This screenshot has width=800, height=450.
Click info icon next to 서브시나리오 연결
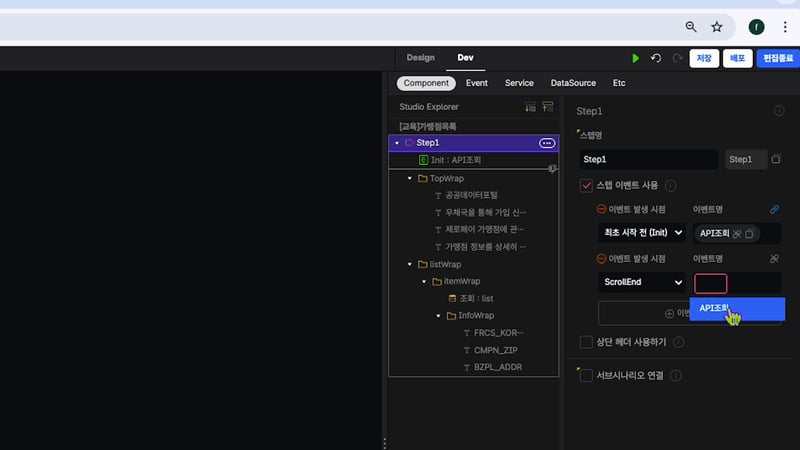[x=676, y=376]
